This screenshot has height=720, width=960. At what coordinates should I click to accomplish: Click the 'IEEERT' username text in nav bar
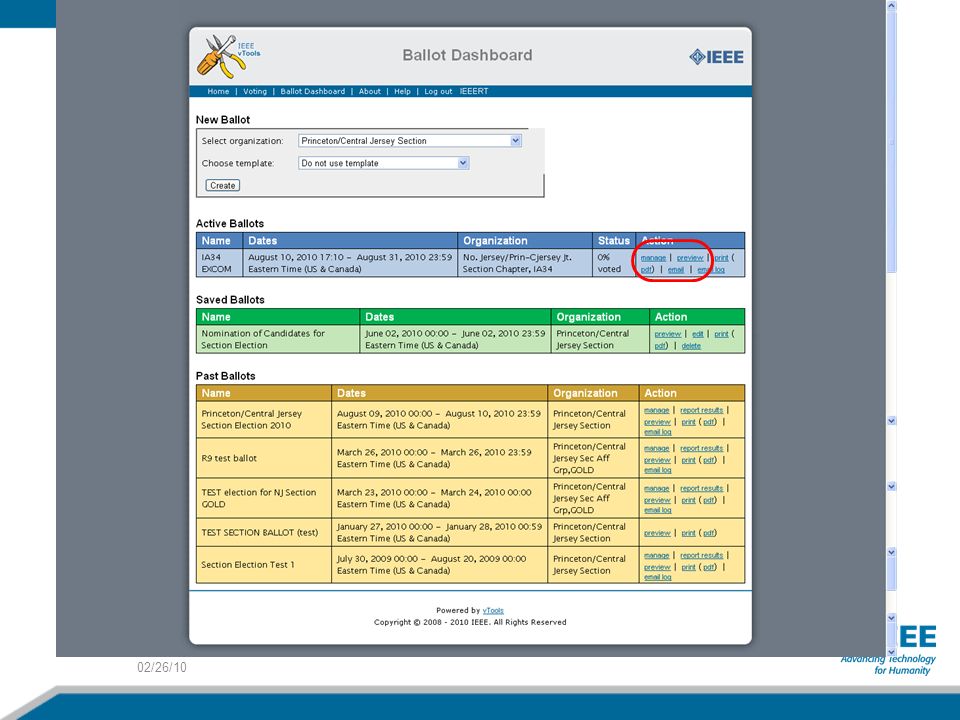pos(474,91)
